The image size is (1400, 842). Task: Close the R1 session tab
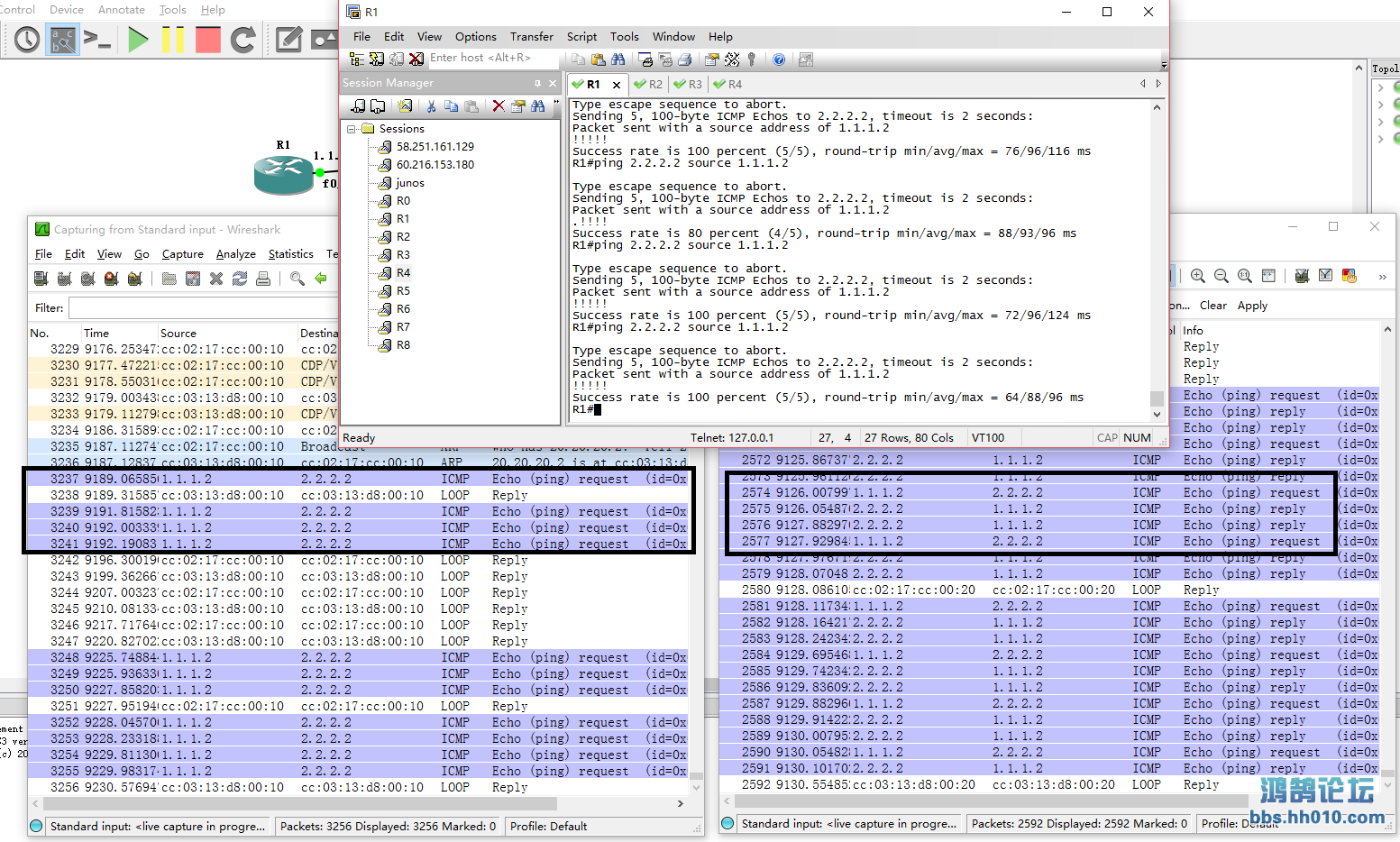point(617,85)
